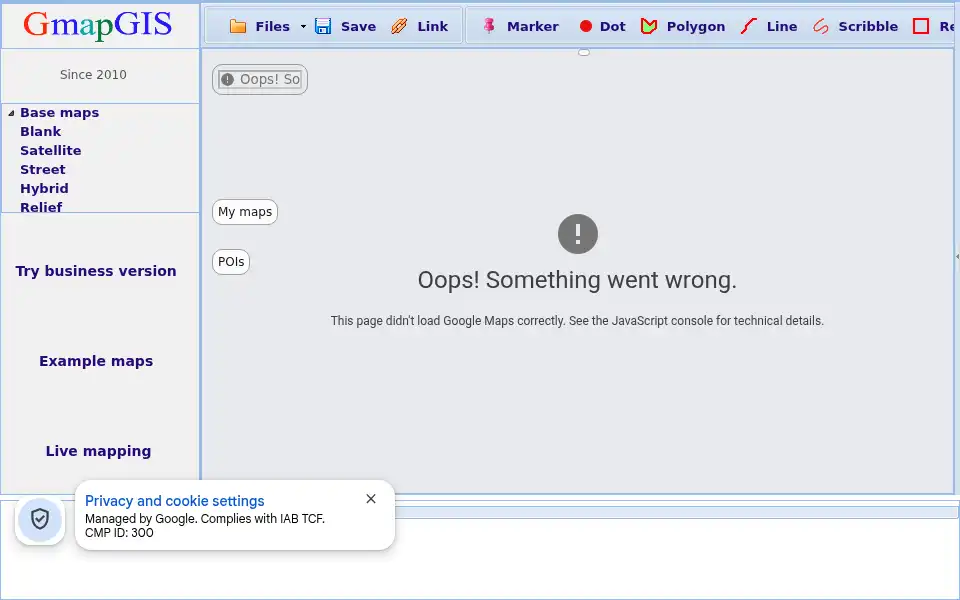The height and width of the screenshot is (600, 960).
Task: Click the Link chain icon
Action: pos(399,26)
